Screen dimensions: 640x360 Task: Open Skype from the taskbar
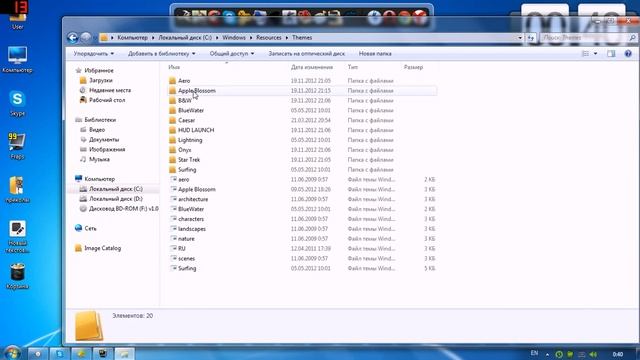click(x=60, y=353)
